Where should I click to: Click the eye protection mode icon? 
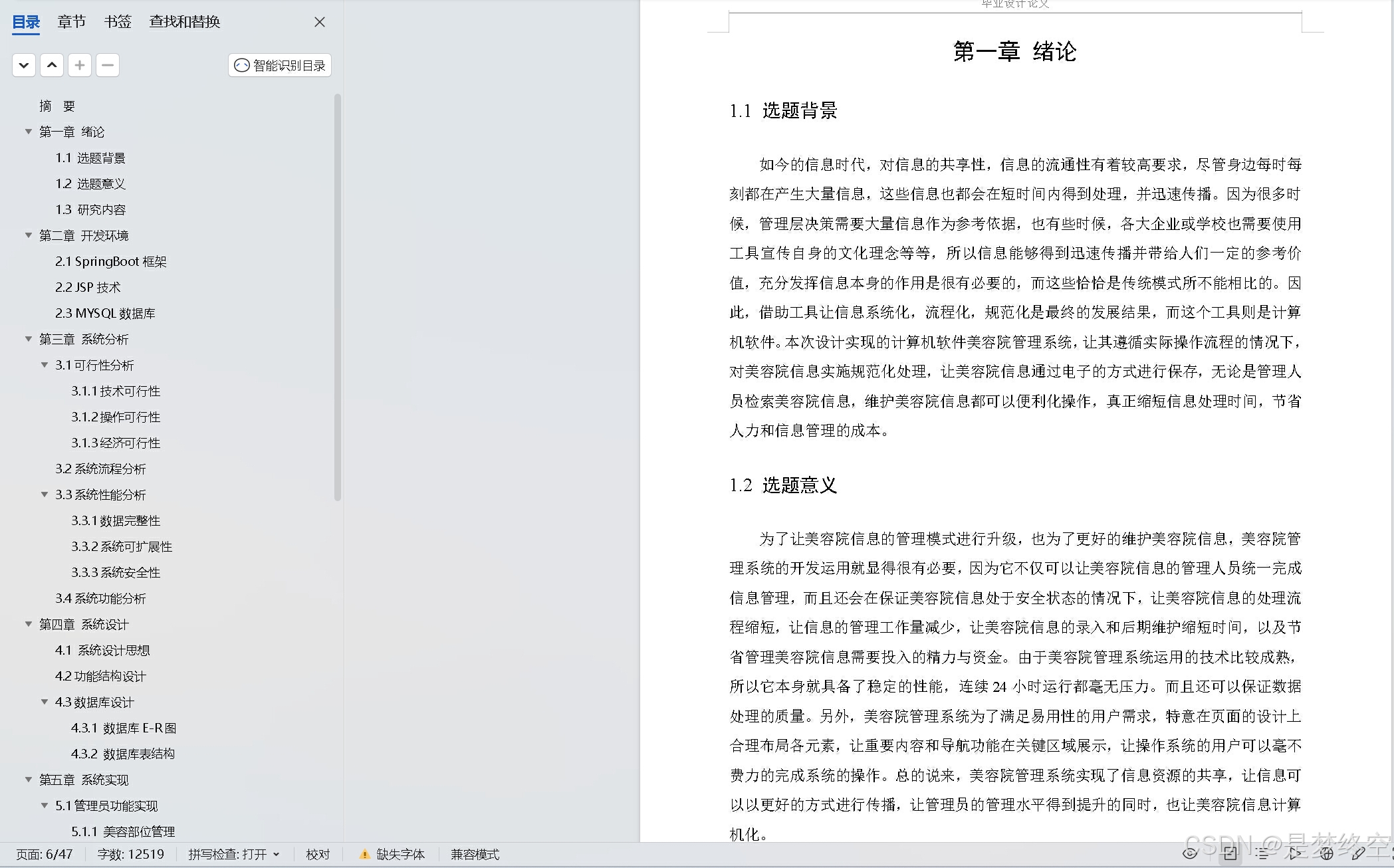(x=1191, y=853)
